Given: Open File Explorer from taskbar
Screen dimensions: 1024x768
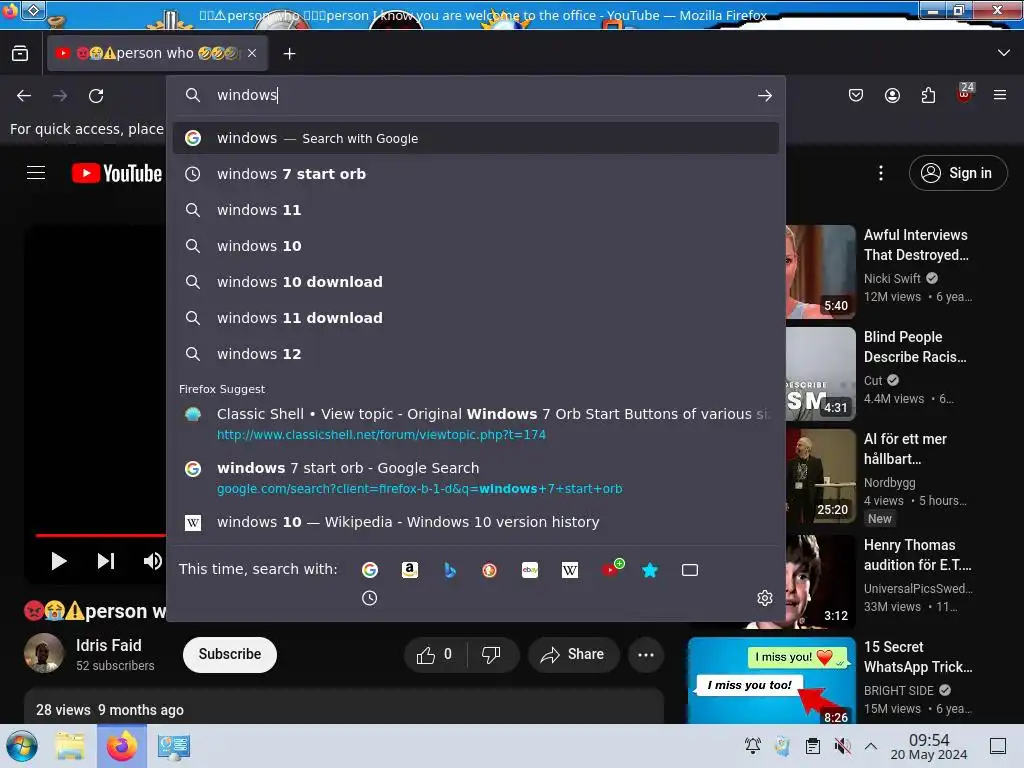Looking at the screenshot, I should point(69,746).
